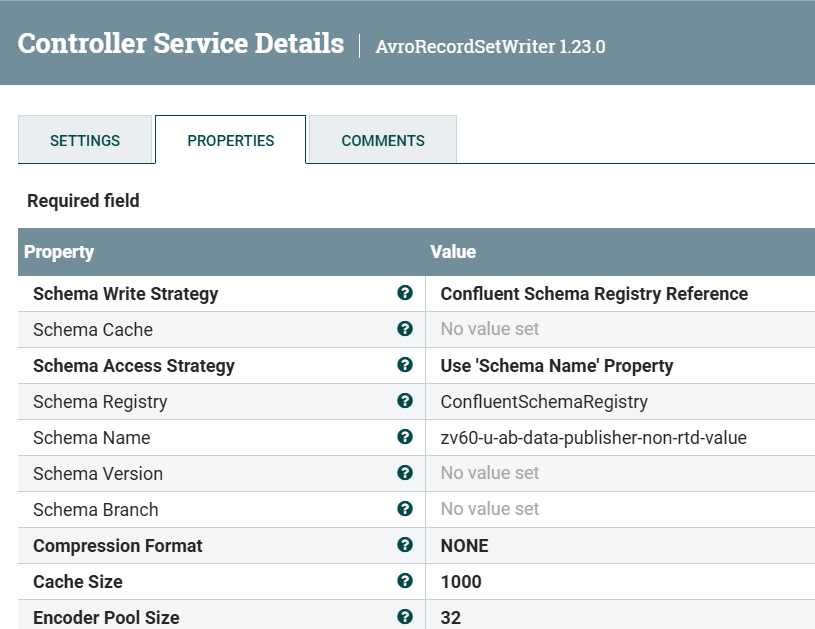Open Schema Access Strategy value dropdown

(620, 365)
